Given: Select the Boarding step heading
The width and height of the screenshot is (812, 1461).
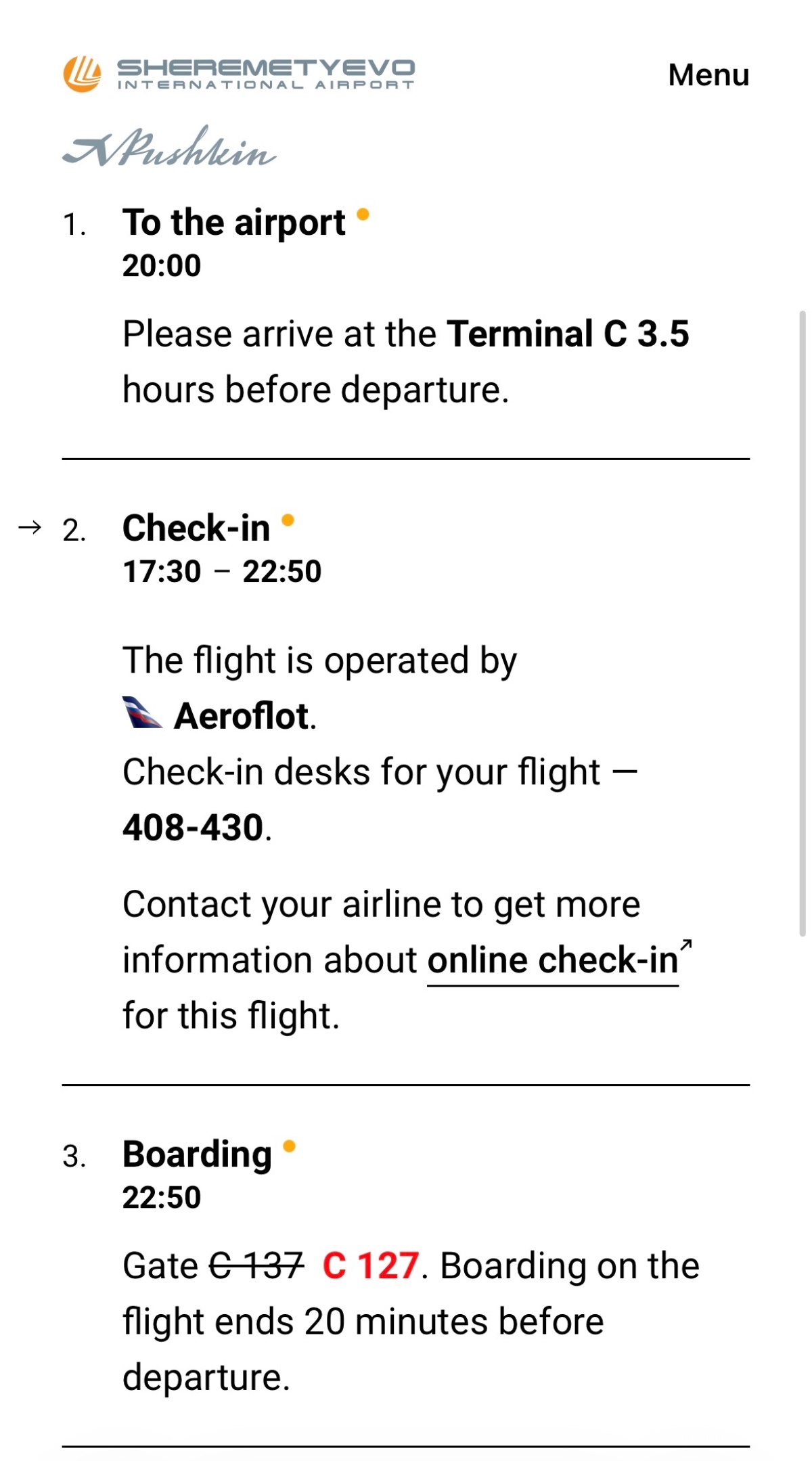Looking at the screenshot, I should [x=197, y=1154].
